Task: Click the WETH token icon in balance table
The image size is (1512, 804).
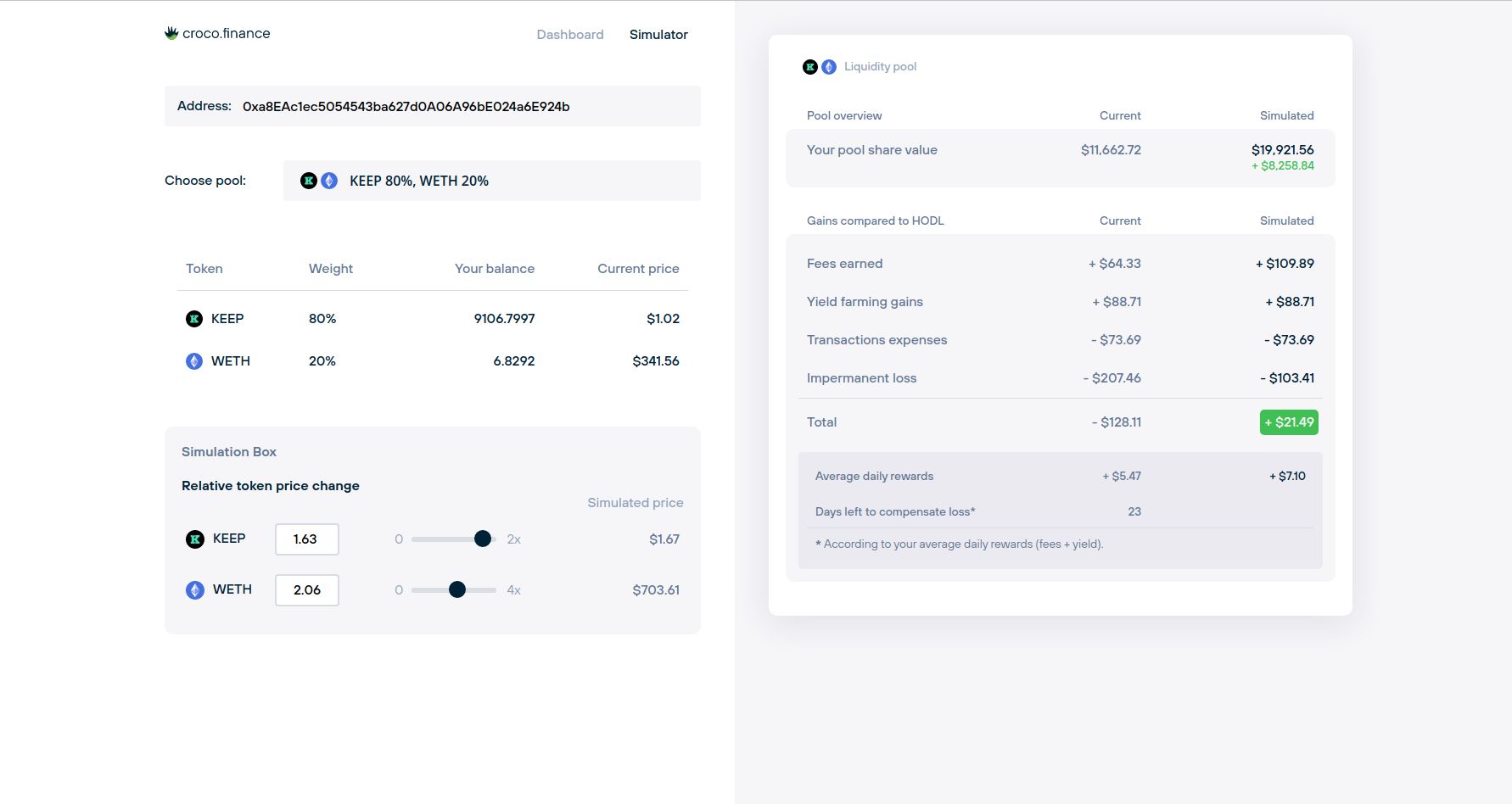Action: [194, 361]
